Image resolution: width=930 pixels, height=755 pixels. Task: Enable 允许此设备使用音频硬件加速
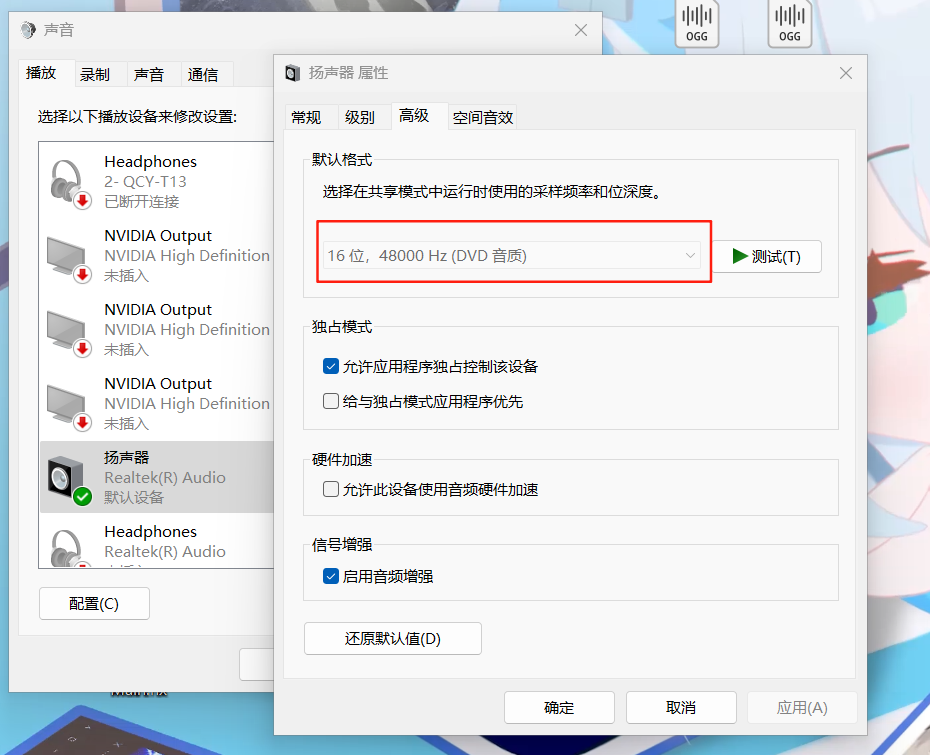[330, 489]
